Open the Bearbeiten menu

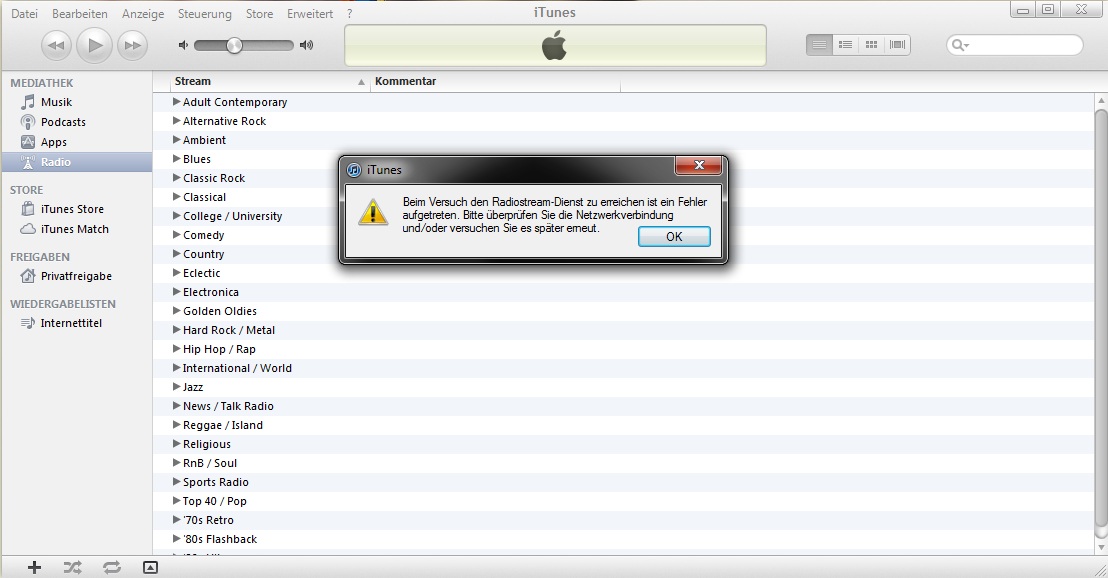[x=80, y=13]
